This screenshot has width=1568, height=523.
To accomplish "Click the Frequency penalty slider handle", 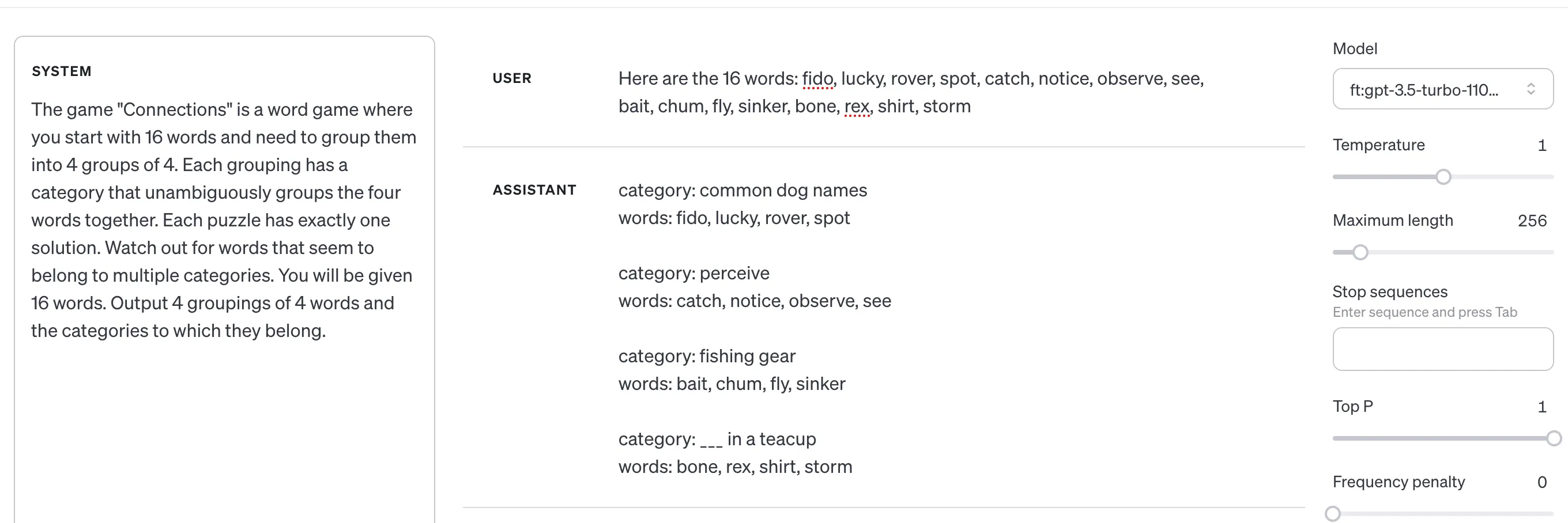I will [1333, 514].
